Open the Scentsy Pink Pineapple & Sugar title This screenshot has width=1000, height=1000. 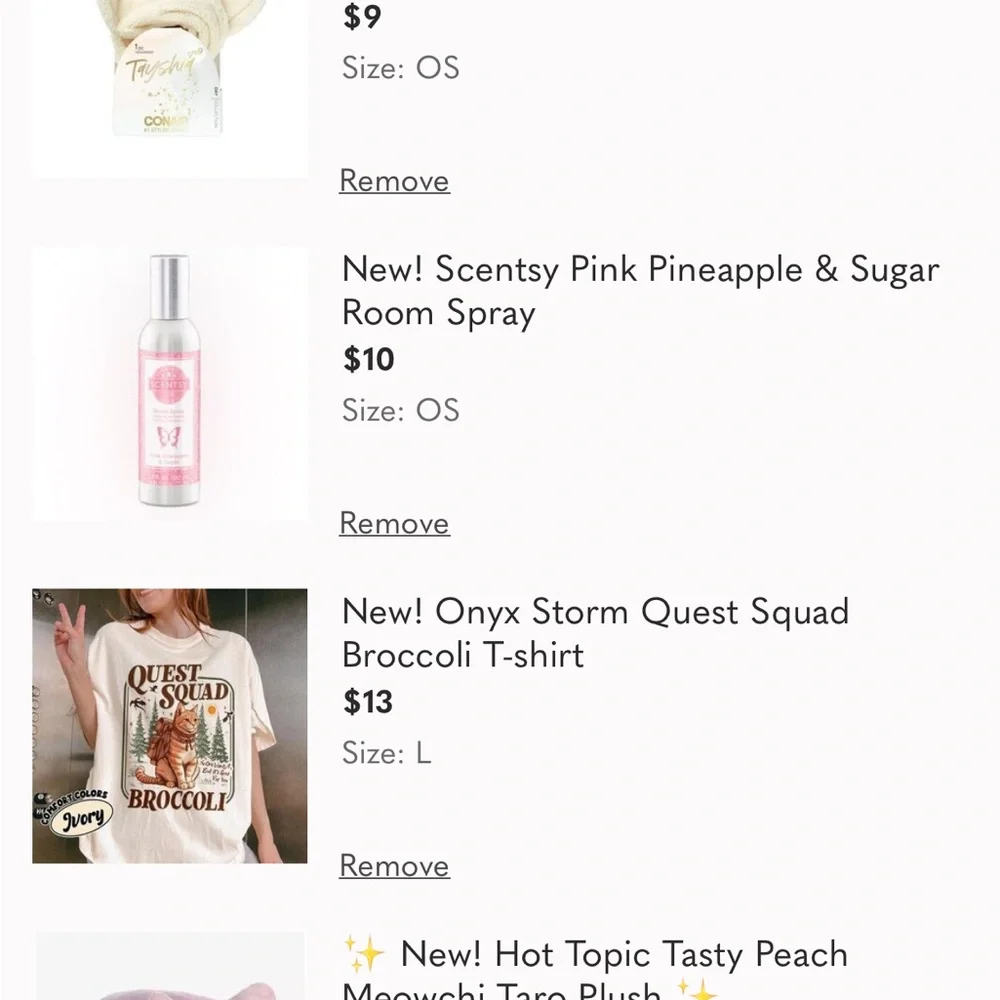click(x=640, y=291)
